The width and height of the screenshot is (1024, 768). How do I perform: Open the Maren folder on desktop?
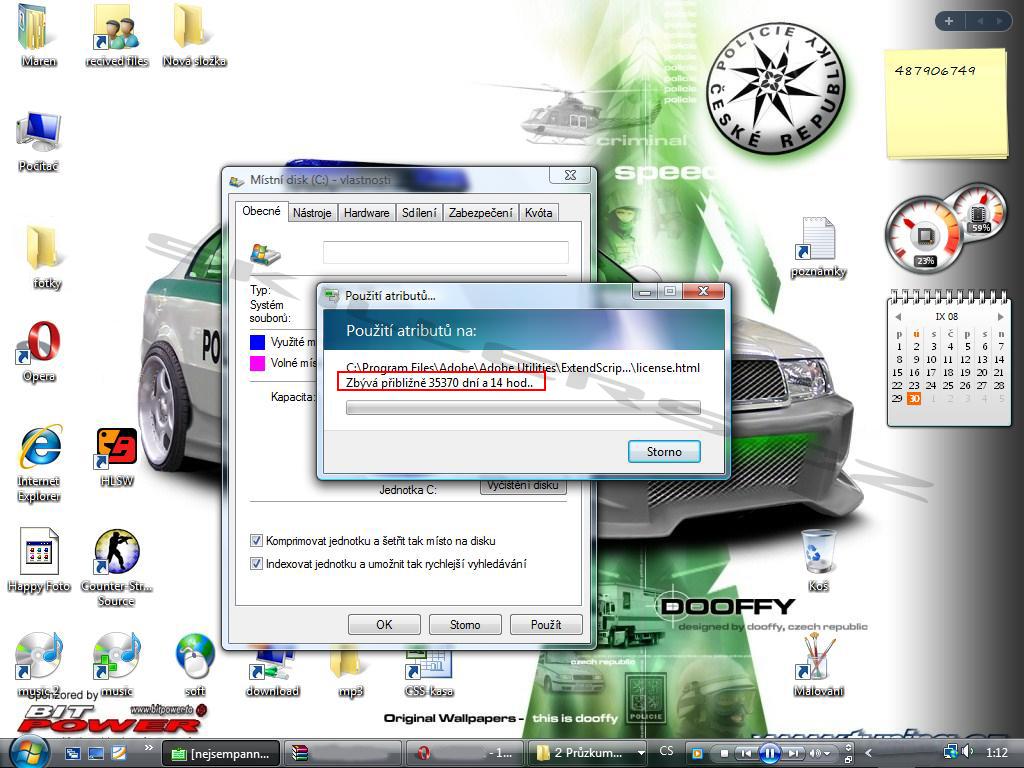click(x=38, y=36)
